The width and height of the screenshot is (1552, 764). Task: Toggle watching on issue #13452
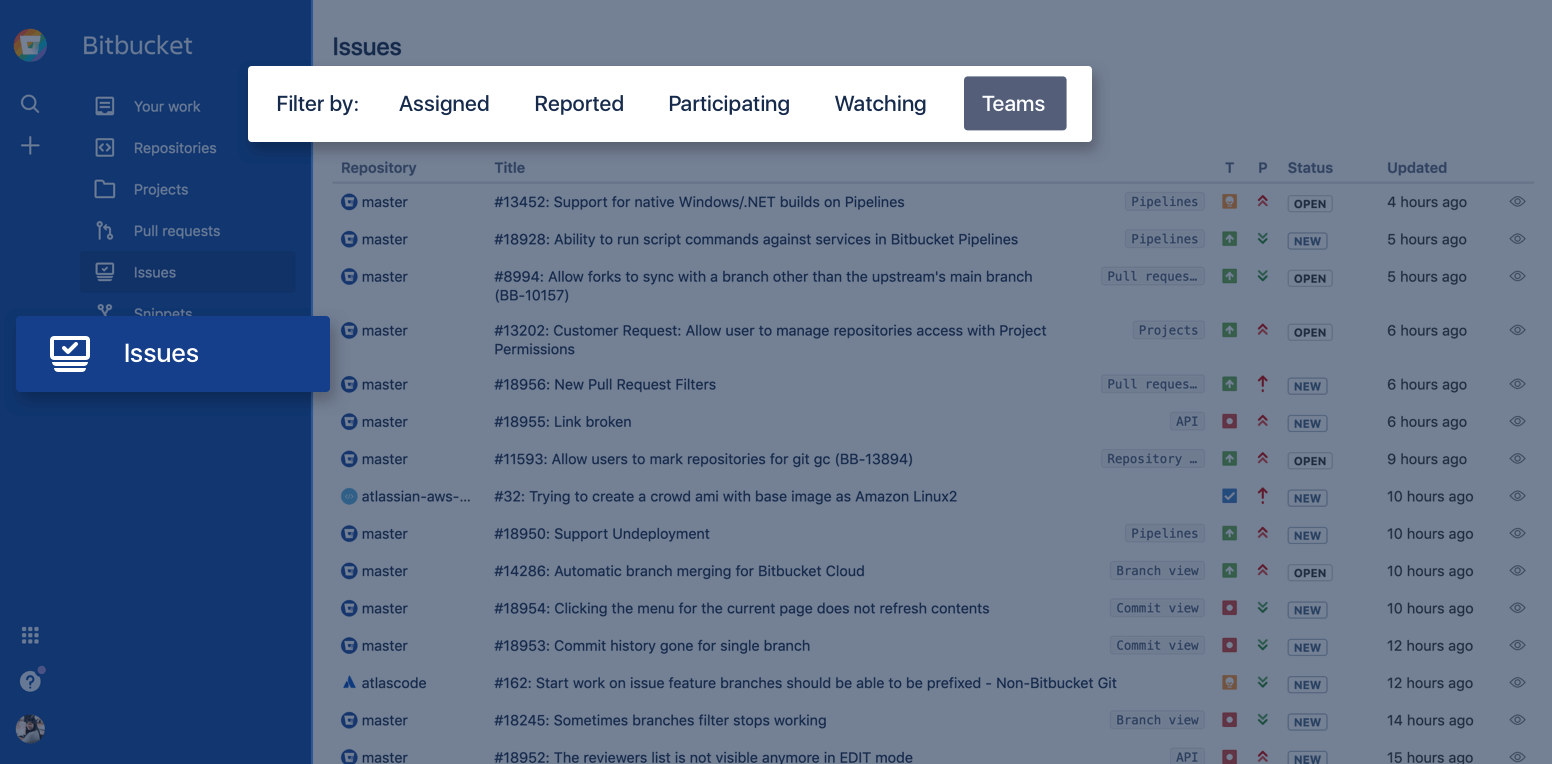pos(1517,201)
